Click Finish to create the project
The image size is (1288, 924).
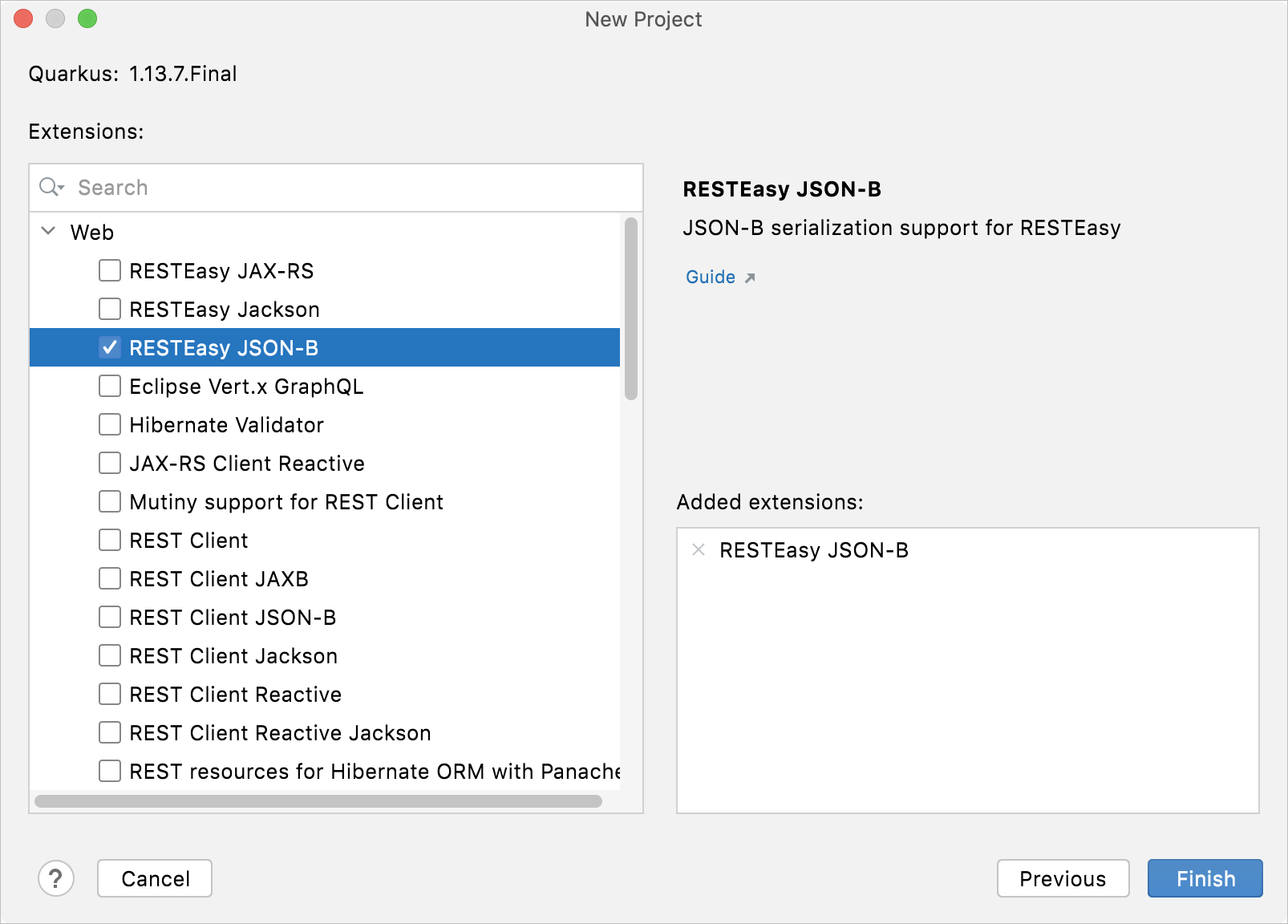point(1205,878)
